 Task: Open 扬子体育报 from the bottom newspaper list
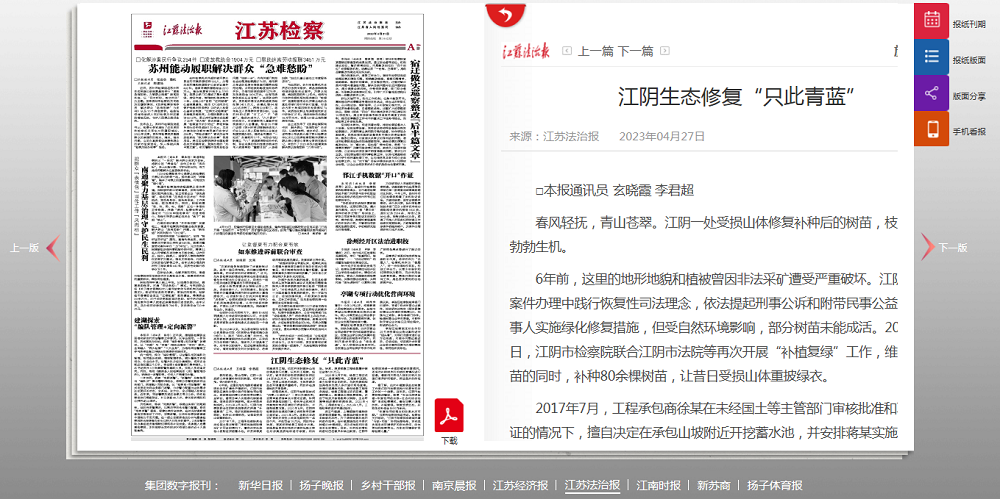774,485
